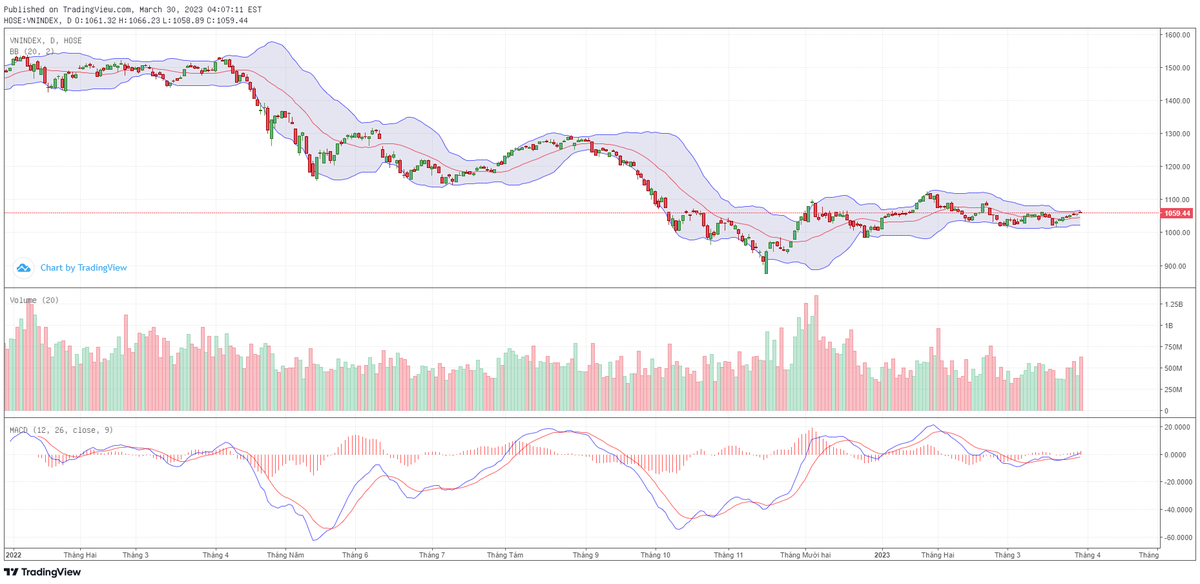Click the Tháng 10 time axis label
The height and width of the screenshot is (584, 1200).
click(x=654, y=553)
